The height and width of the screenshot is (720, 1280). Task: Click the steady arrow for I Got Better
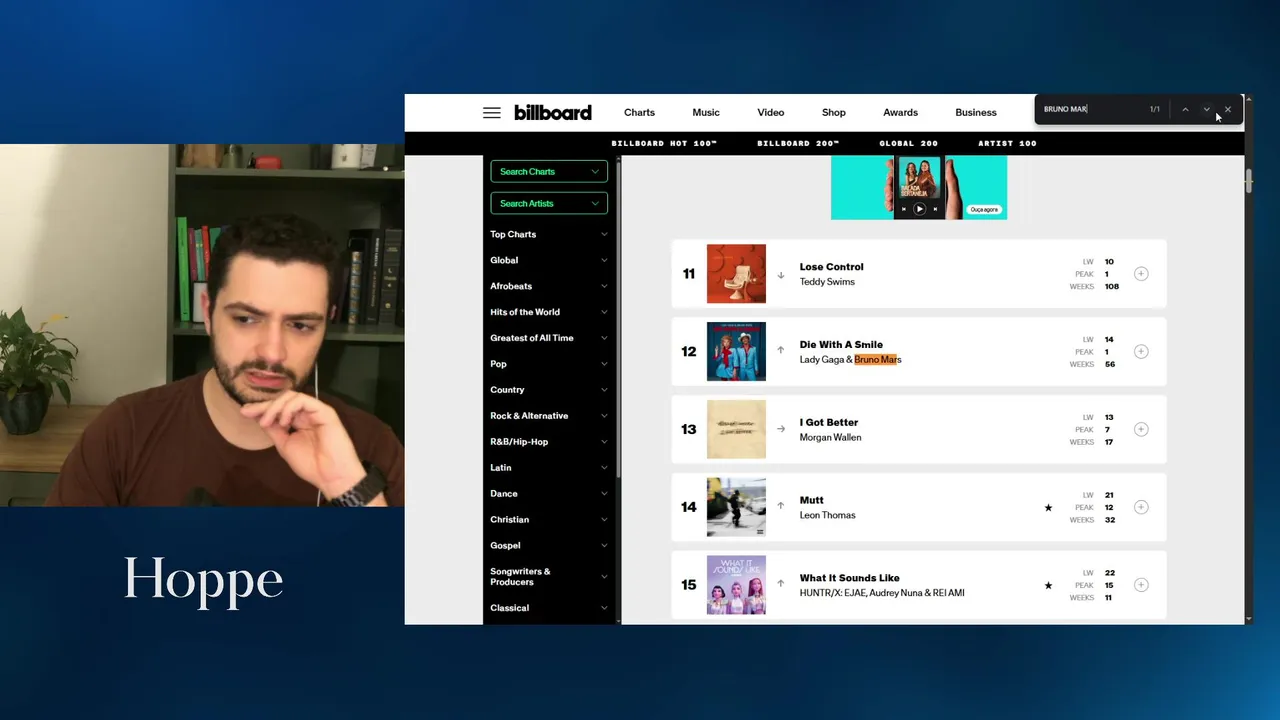click(781, 429)
